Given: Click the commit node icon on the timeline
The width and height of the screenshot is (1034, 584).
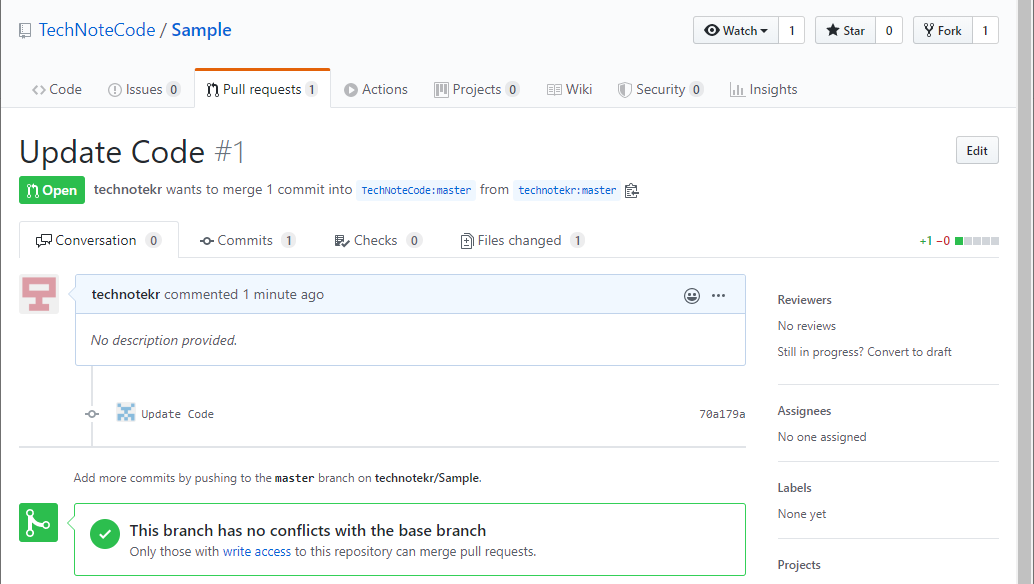Looking at the screenshot, I should 92,414.
